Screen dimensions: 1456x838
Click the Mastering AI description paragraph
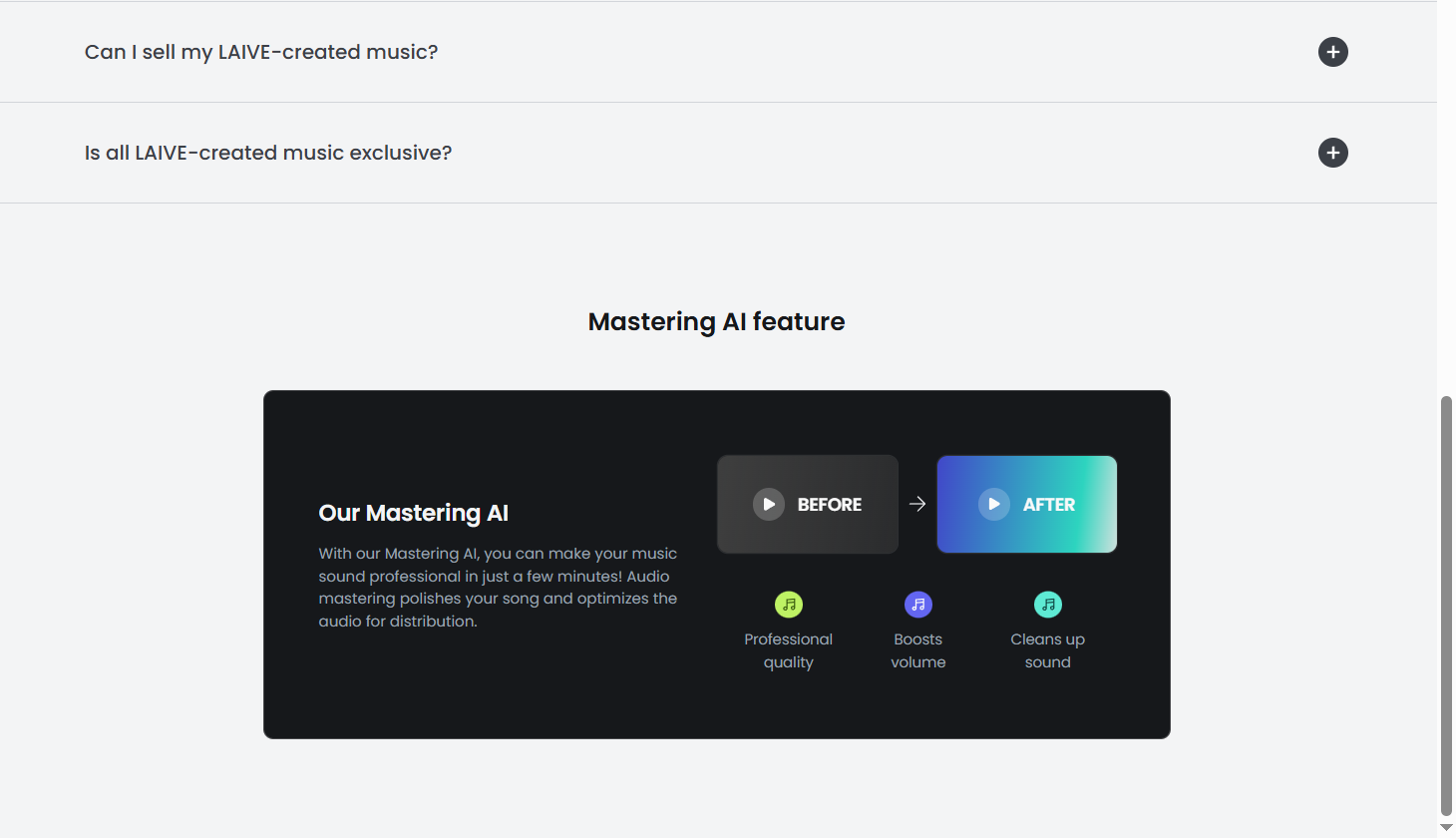pyautogui.click(x=498, y=588)
